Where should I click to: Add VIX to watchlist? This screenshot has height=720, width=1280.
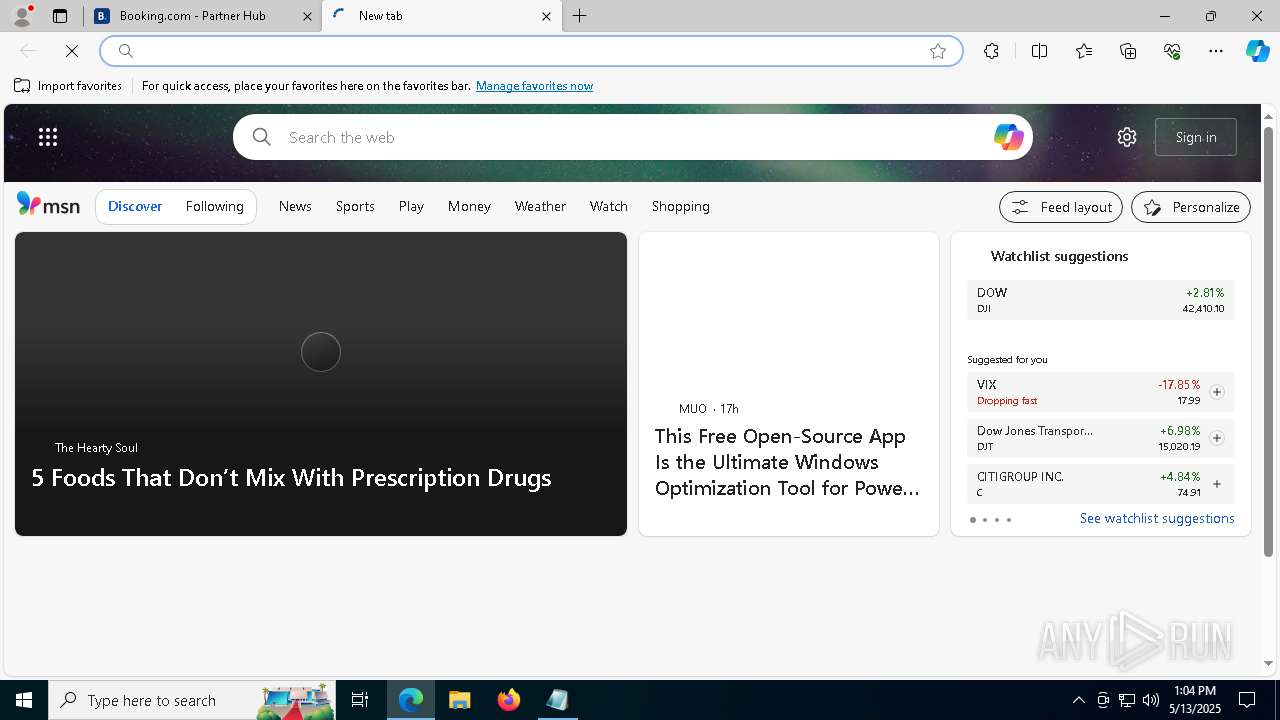[1217, 392]
